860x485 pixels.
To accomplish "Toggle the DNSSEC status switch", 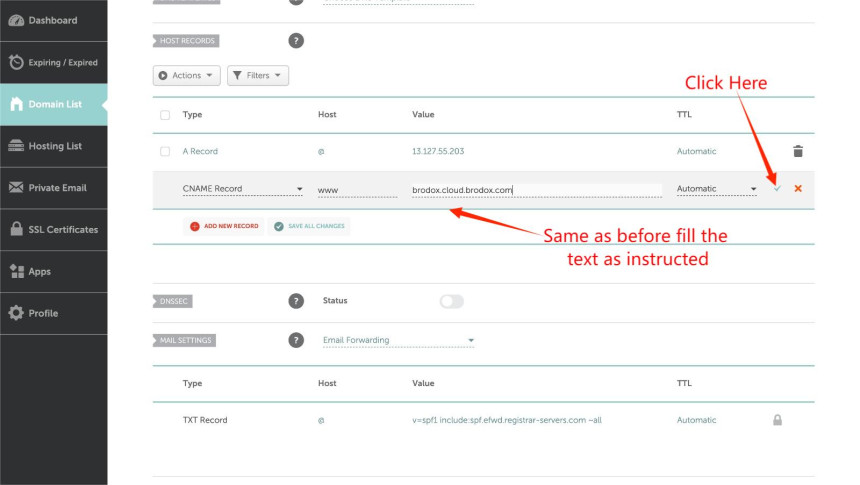I will (x=452, y=301).
